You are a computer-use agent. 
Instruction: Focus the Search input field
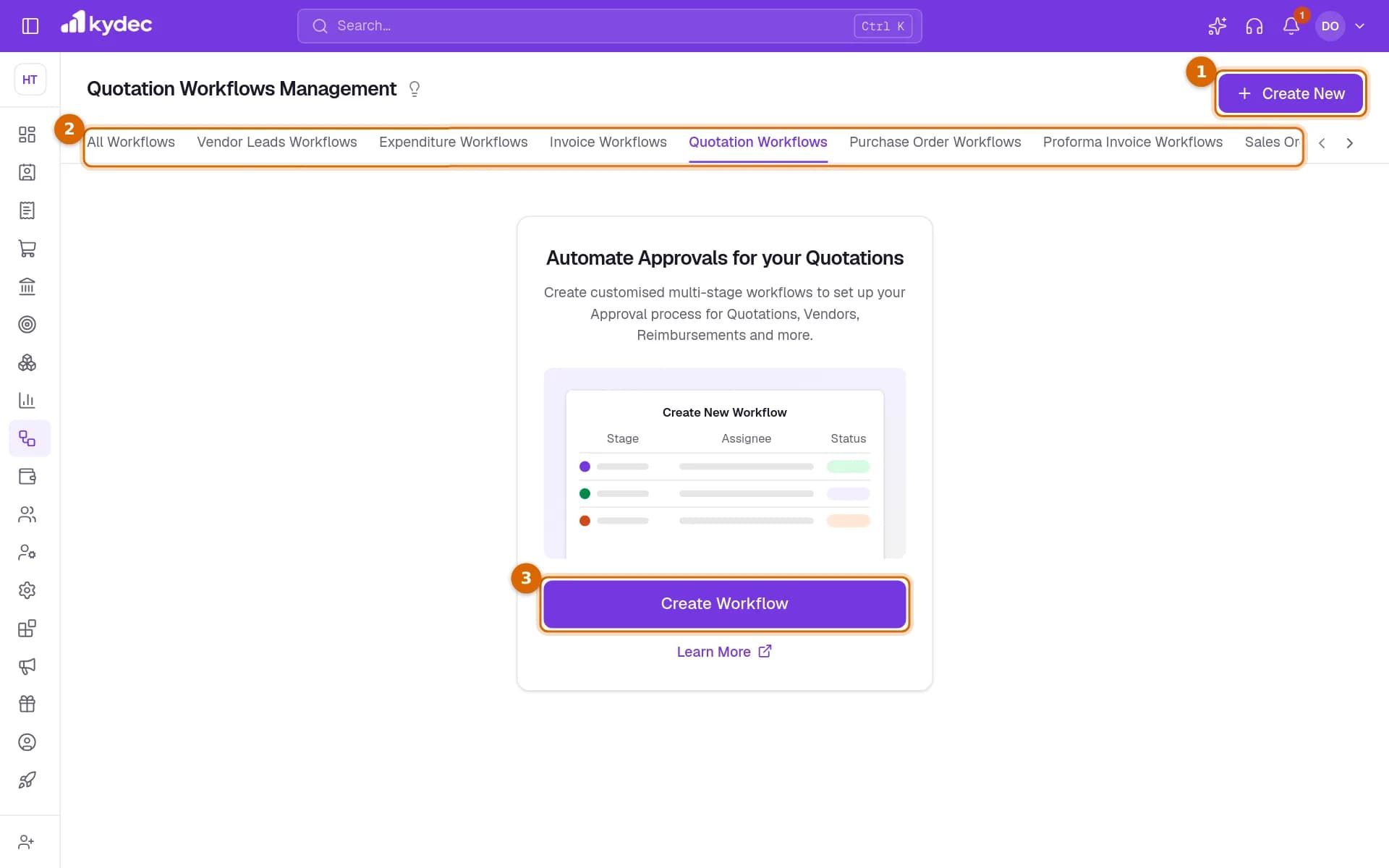click(x=609, y=26)
